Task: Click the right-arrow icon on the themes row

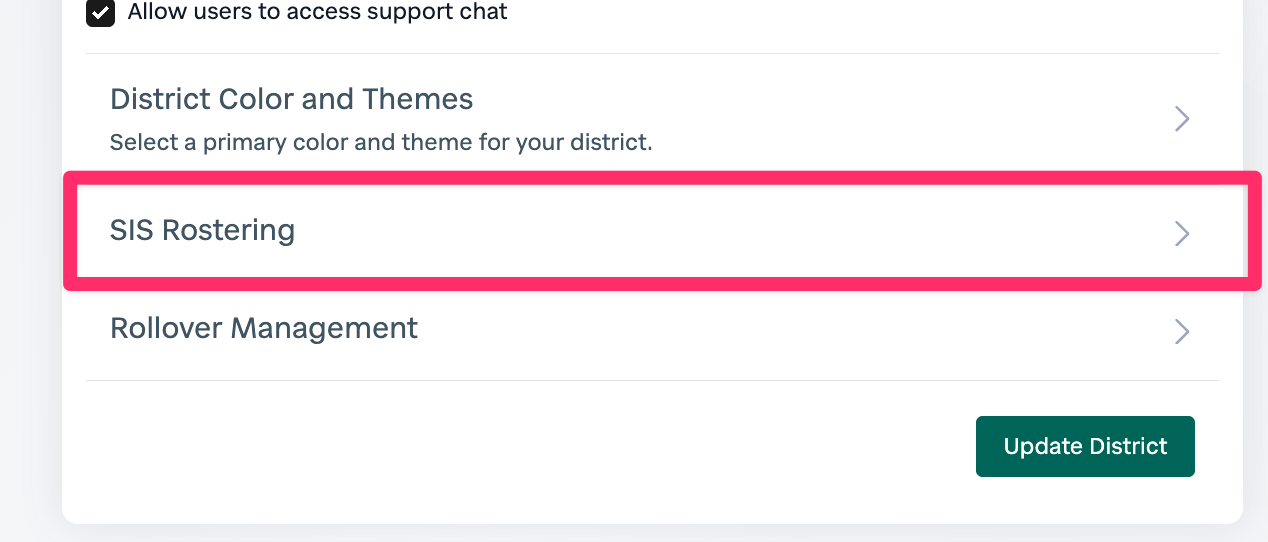Action: 1181,119
